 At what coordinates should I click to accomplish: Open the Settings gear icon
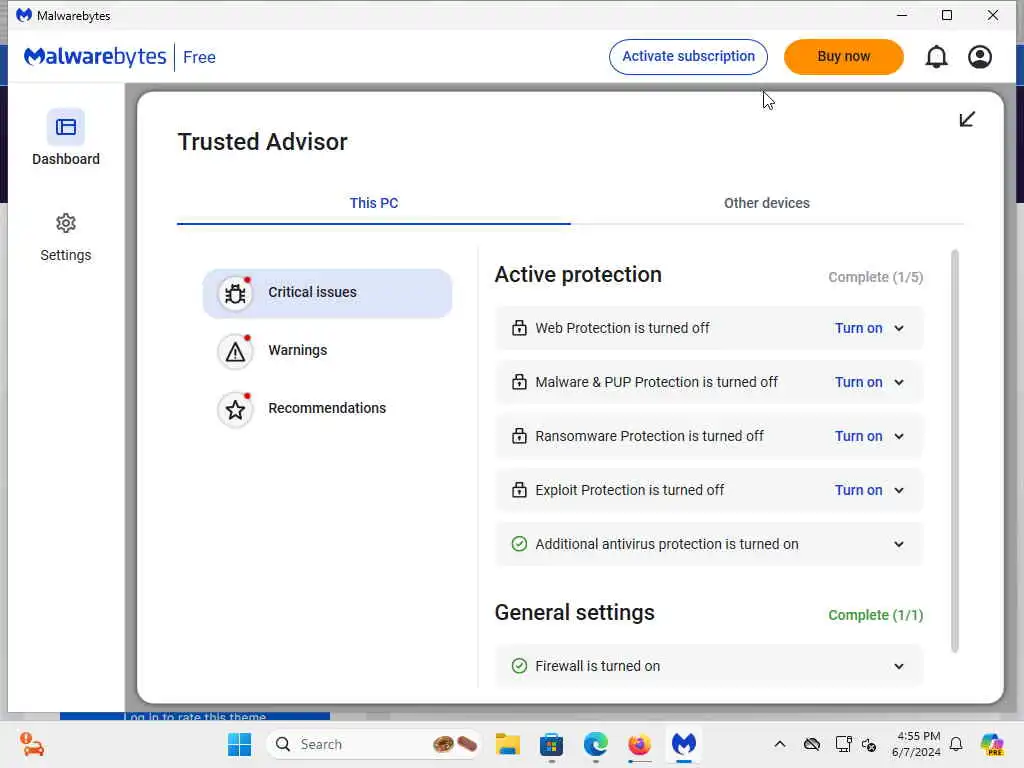click(x=65, y=223)
